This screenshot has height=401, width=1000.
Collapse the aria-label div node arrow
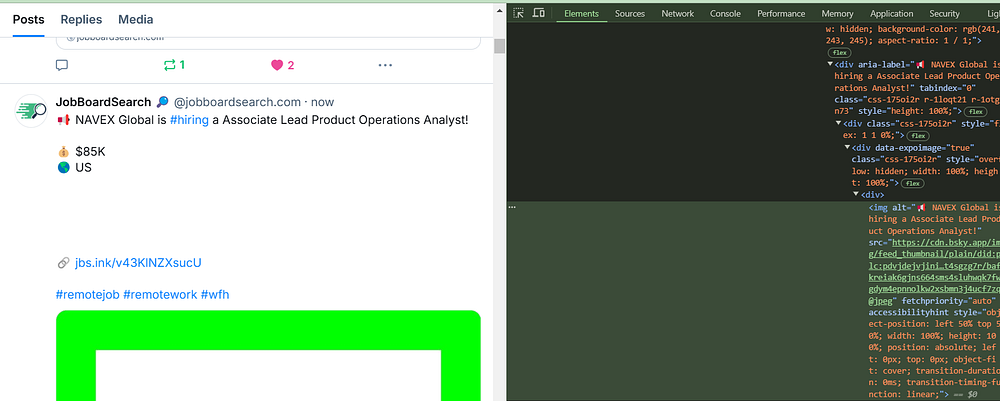tap(830, 64)
